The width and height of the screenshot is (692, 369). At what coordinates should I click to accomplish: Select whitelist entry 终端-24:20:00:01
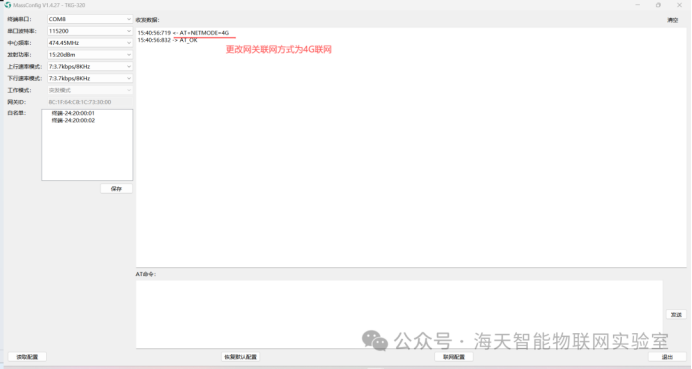pos(73,113)
